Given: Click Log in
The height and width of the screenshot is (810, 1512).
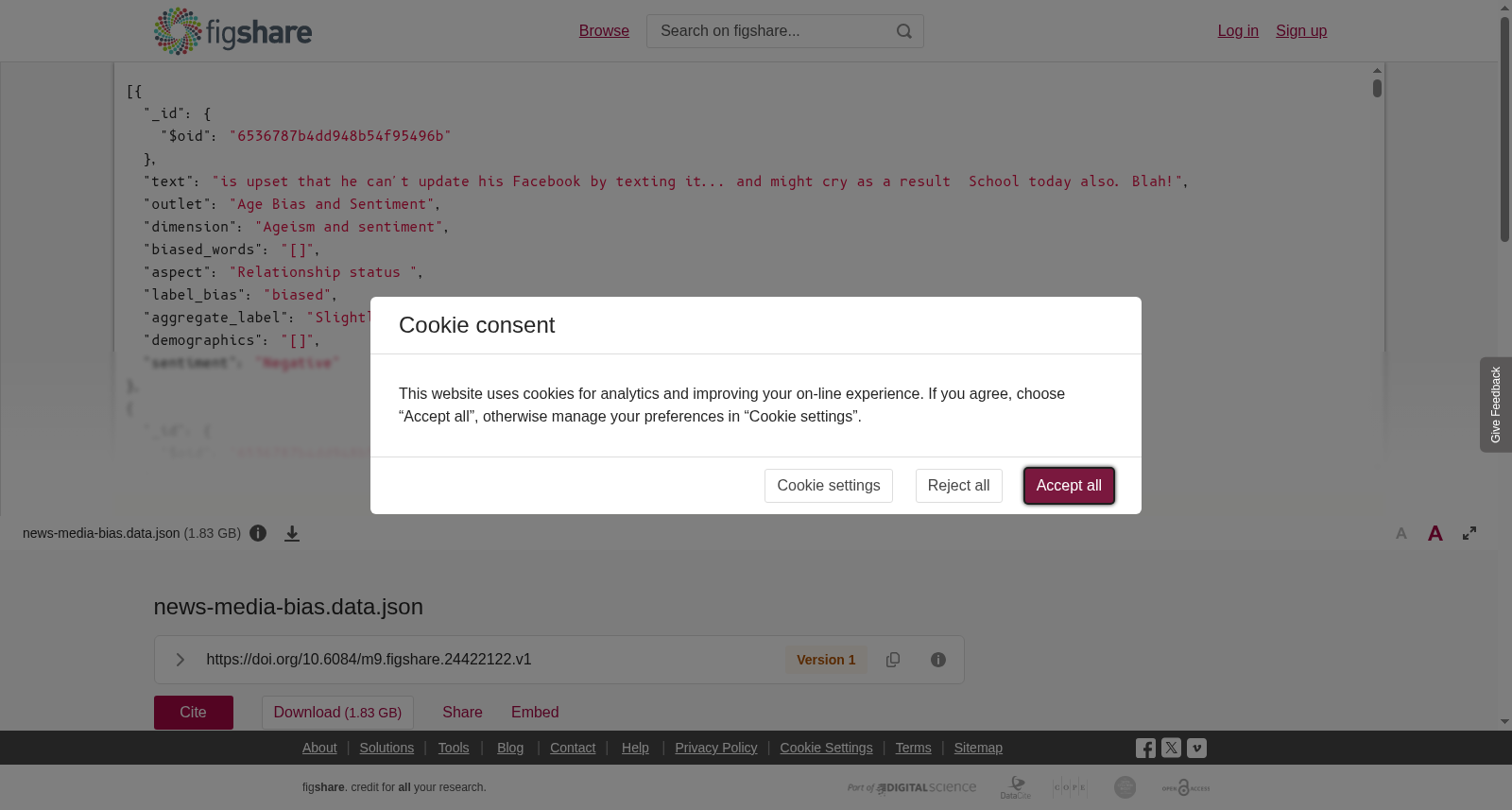Looking at the screenshot, I should tap(1238, 31).
